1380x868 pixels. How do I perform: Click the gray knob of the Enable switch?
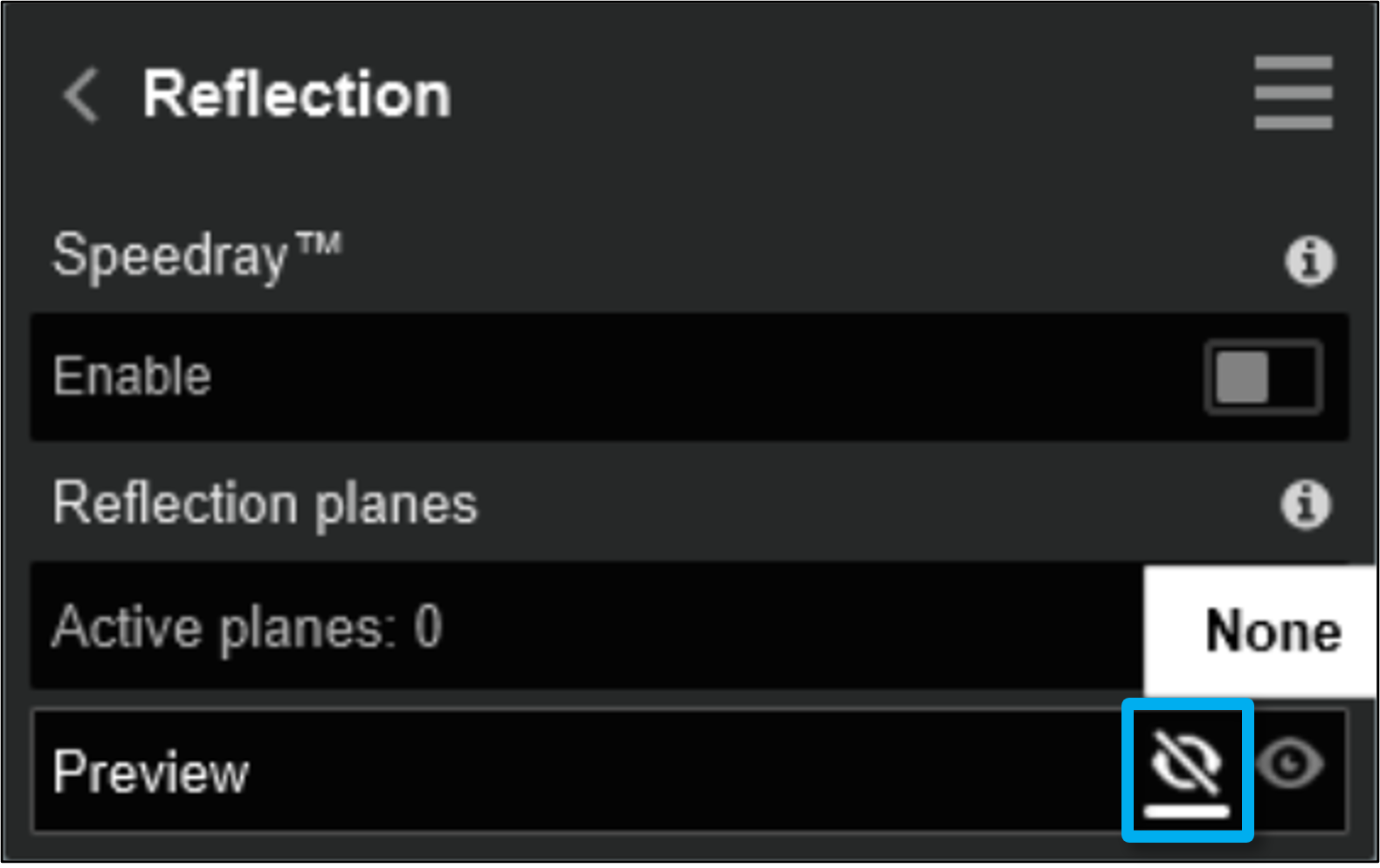[x=1241, y=377]
